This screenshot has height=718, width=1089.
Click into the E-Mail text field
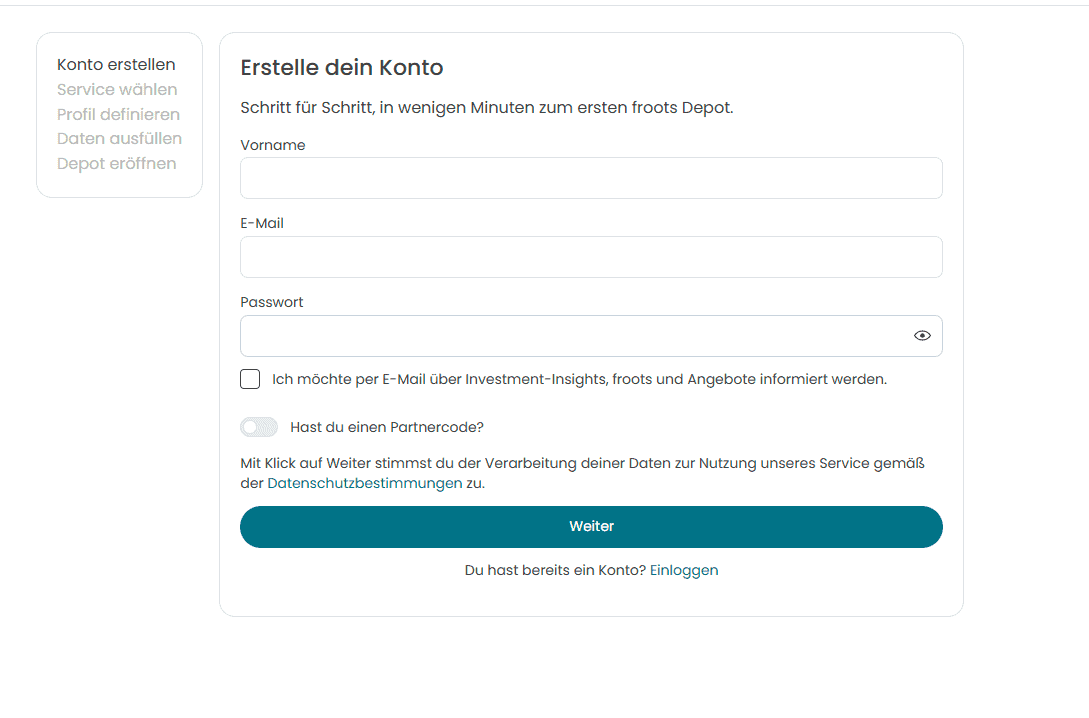tap(590, 257)
